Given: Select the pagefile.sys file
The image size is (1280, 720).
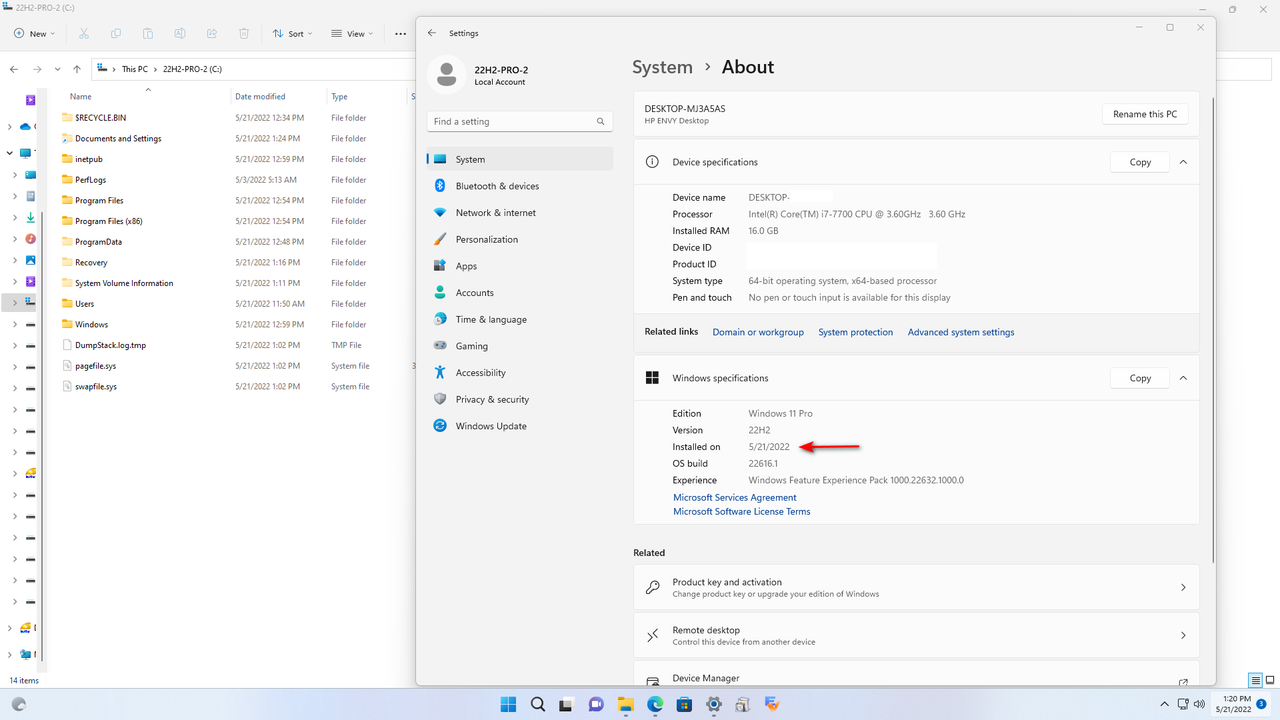Looking at the screenshot, I should pos(96,366).
